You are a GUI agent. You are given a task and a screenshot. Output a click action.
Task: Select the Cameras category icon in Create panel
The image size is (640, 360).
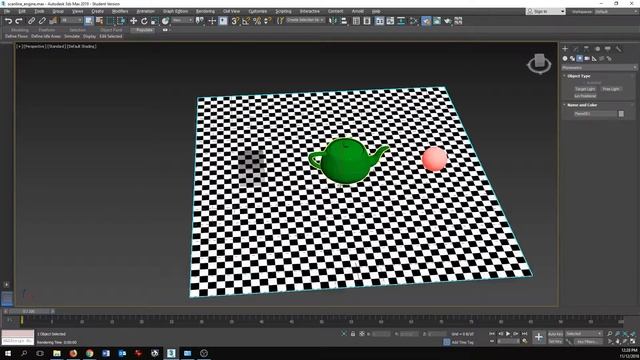[x=587, y=59]
